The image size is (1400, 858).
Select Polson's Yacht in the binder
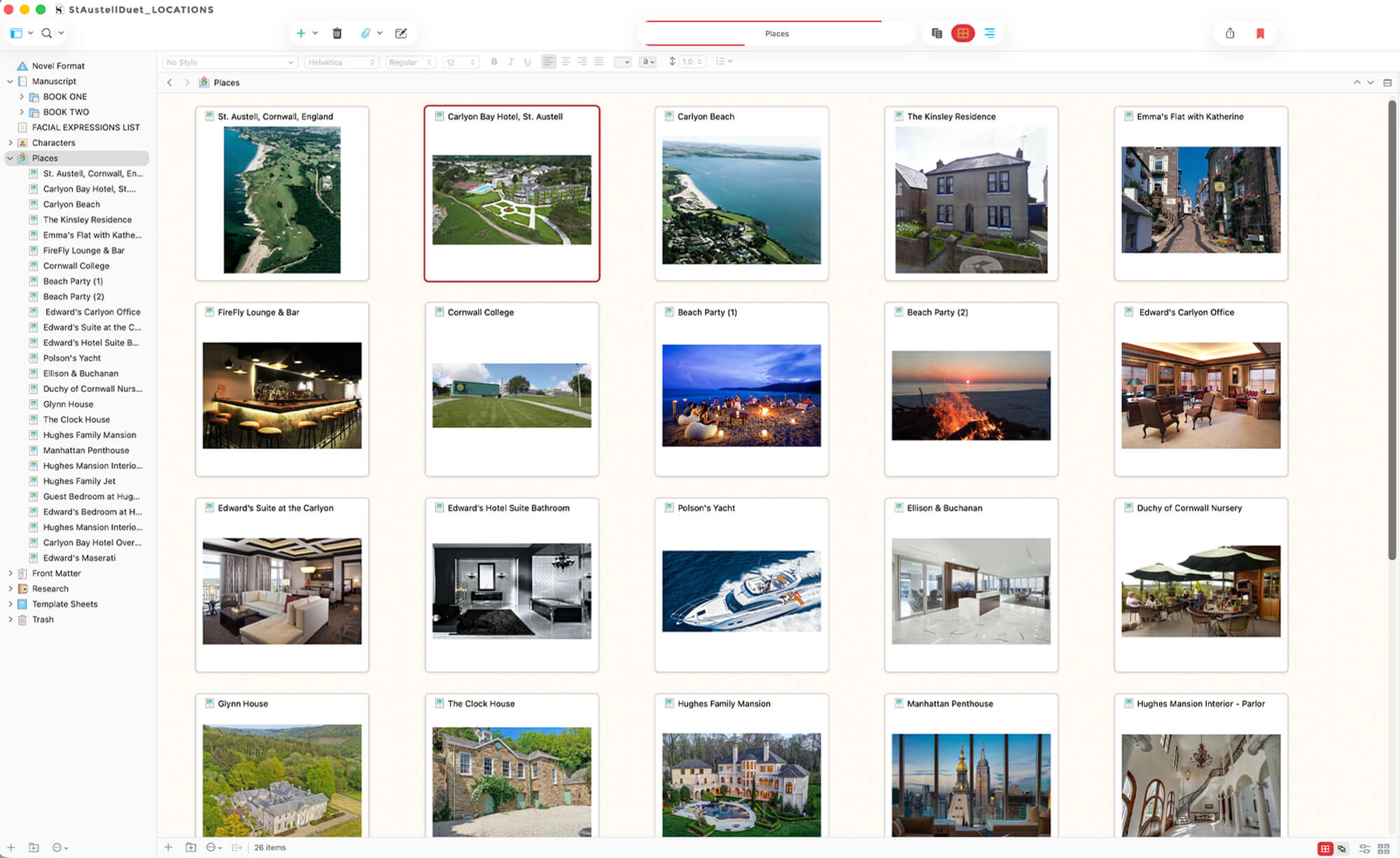pyautogui.click(x=72, y=358)
